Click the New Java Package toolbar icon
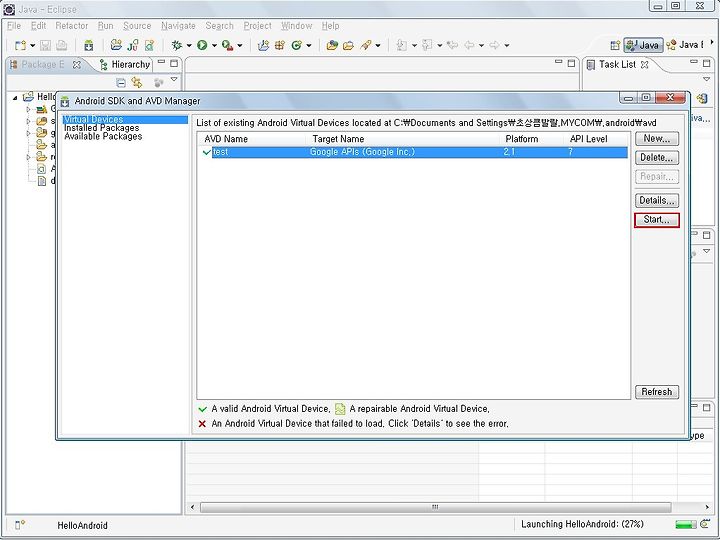The image size is (720, 540). click(280, 45)
